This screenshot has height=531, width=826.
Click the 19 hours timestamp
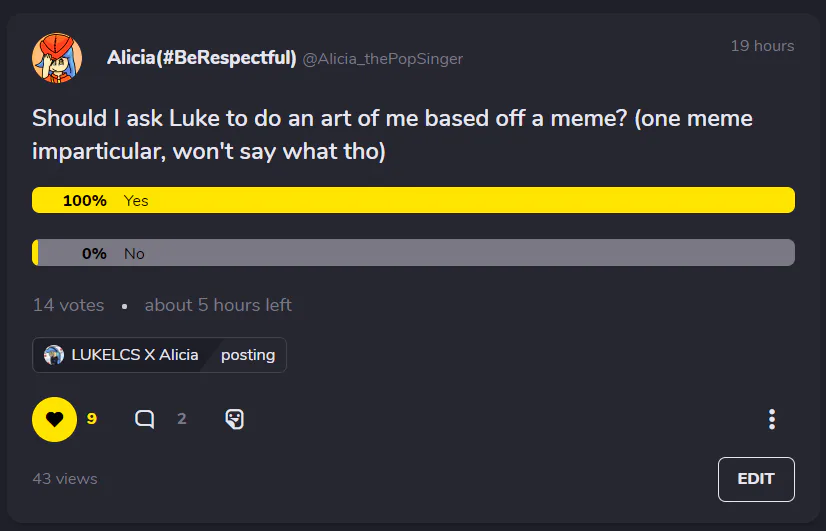point(761,46)
